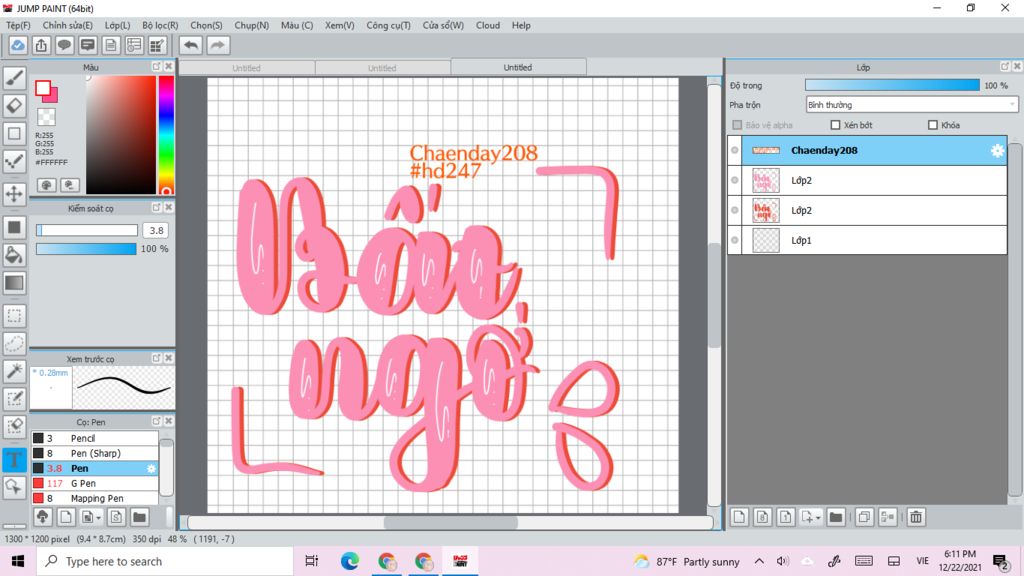Image resolution: width=1024 pixels, height=576 pixels.
Task: Enable the Khóa checkbox
Action: click(933, 125)
